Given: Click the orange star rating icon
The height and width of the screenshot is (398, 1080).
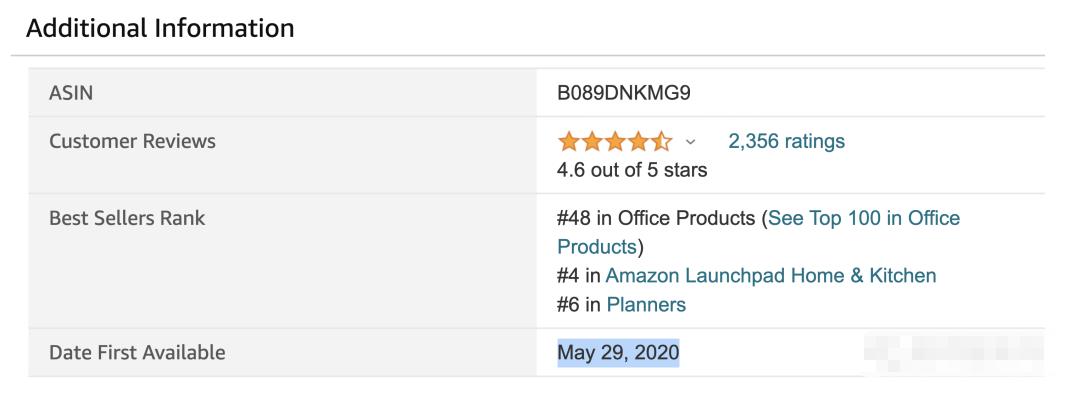Looking at the screenshot, I should click(615, 141).
